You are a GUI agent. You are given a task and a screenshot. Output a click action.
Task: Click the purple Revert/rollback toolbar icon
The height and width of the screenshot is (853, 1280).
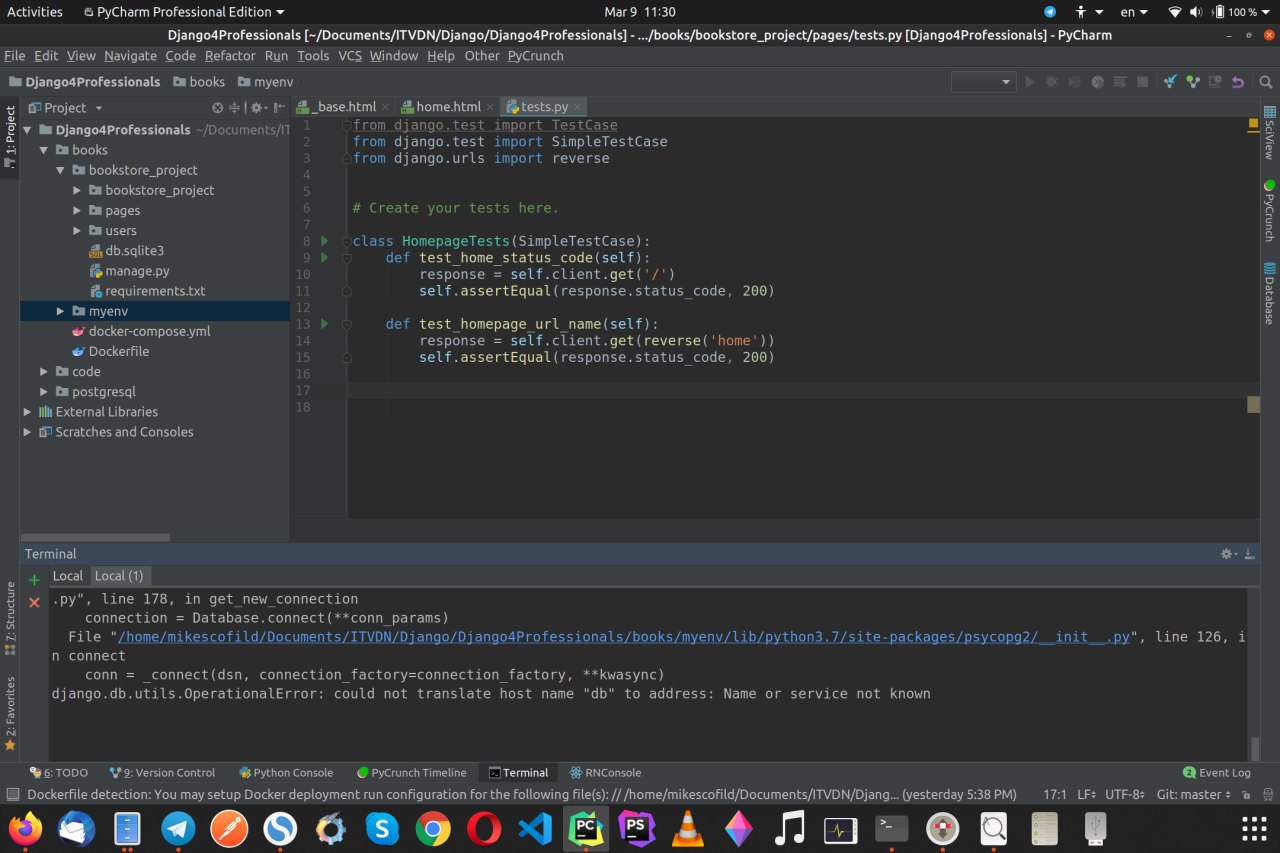tap(1238, 82)
